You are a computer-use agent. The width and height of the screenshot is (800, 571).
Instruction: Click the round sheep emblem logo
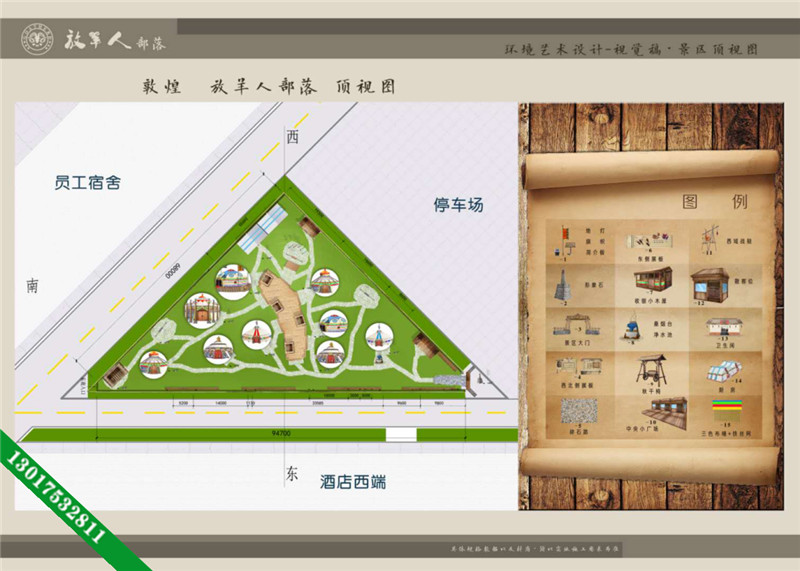click(37, 39)
